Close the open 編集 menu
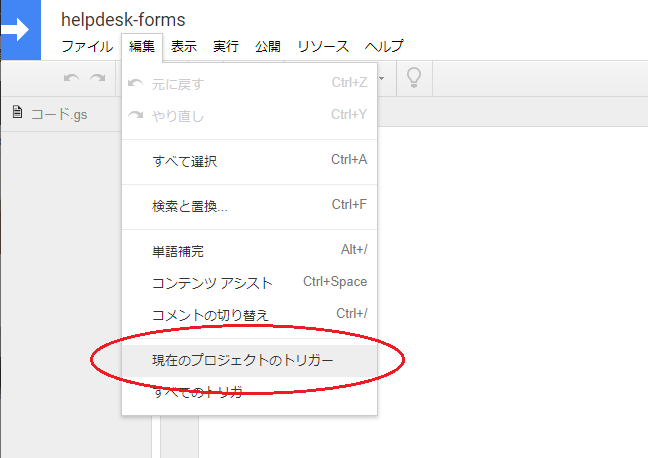The width and height of the screenshot is (648, 458). (142, 46)
